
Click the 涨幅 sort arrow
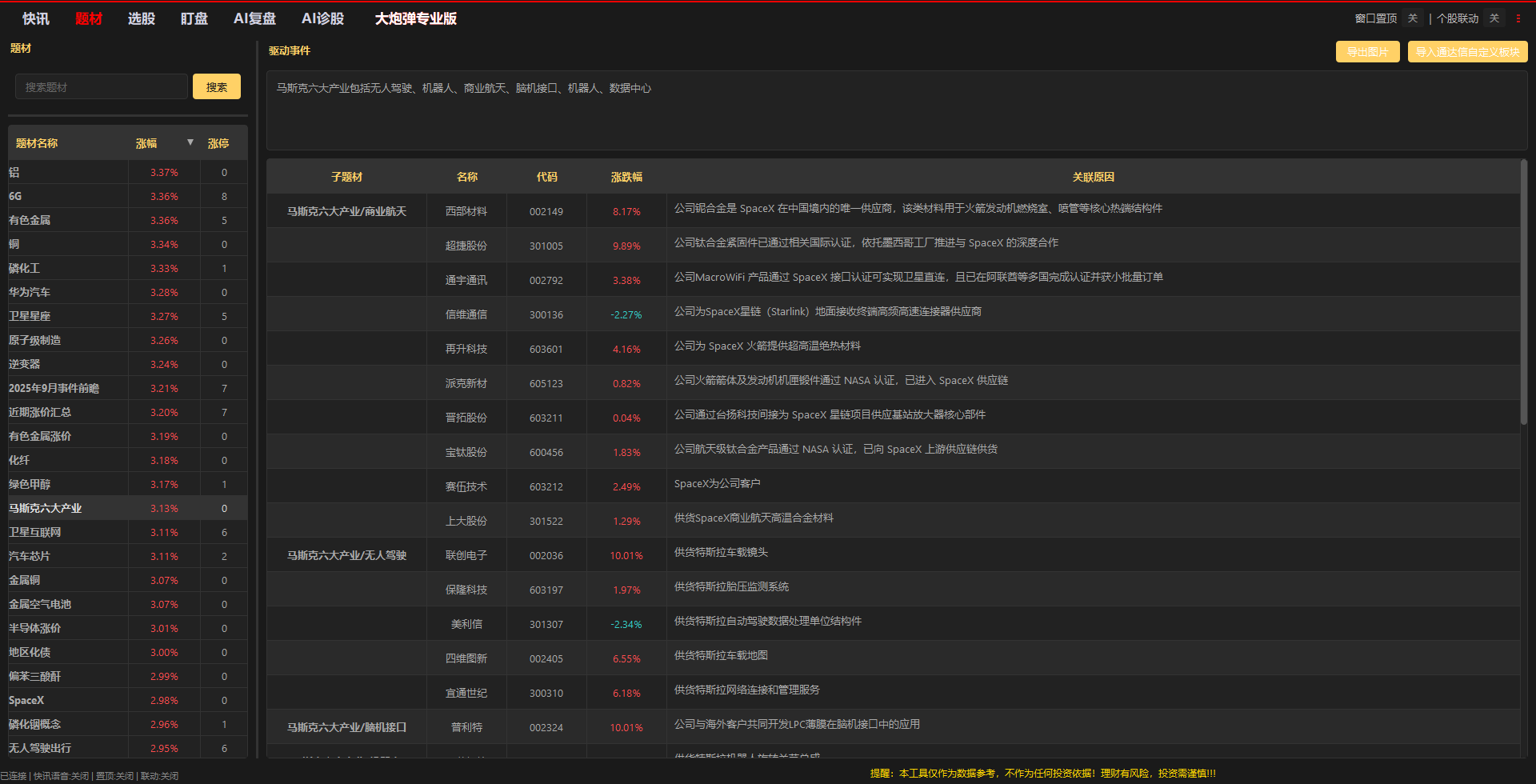[x=190, y=142]
